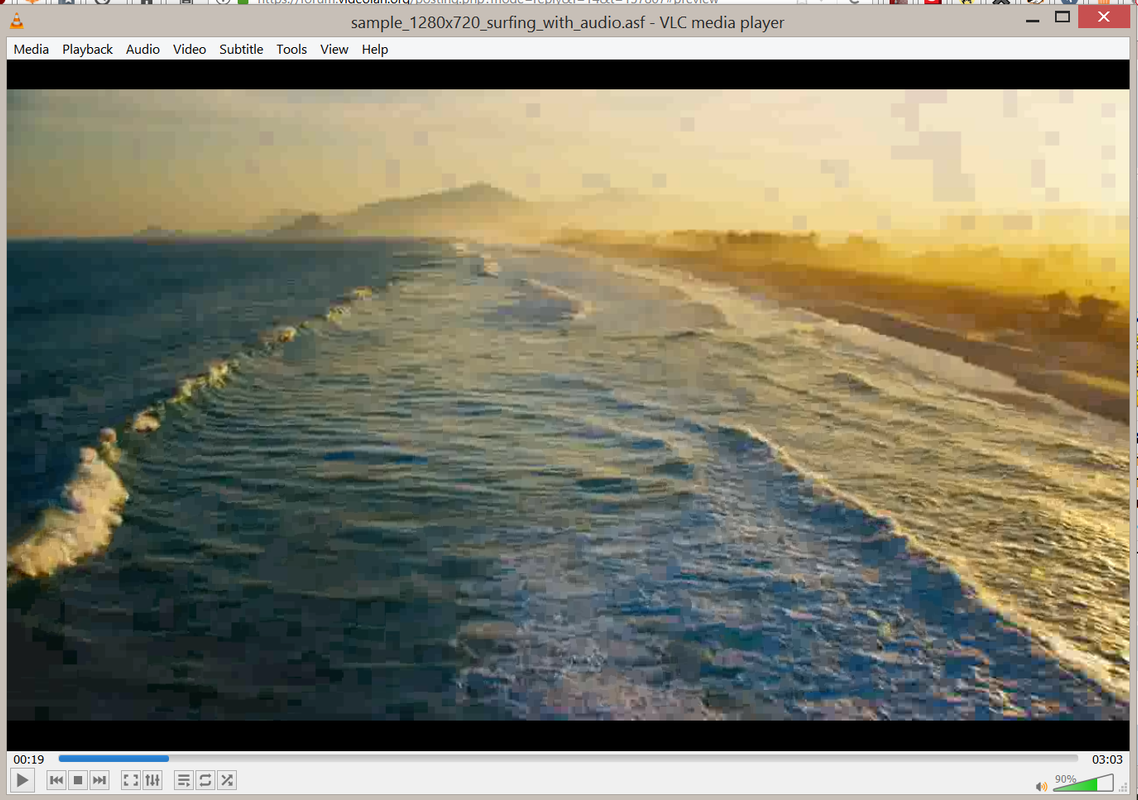Toggle the playlist view
Viewport: 1138px width, 800px height.
184,780
